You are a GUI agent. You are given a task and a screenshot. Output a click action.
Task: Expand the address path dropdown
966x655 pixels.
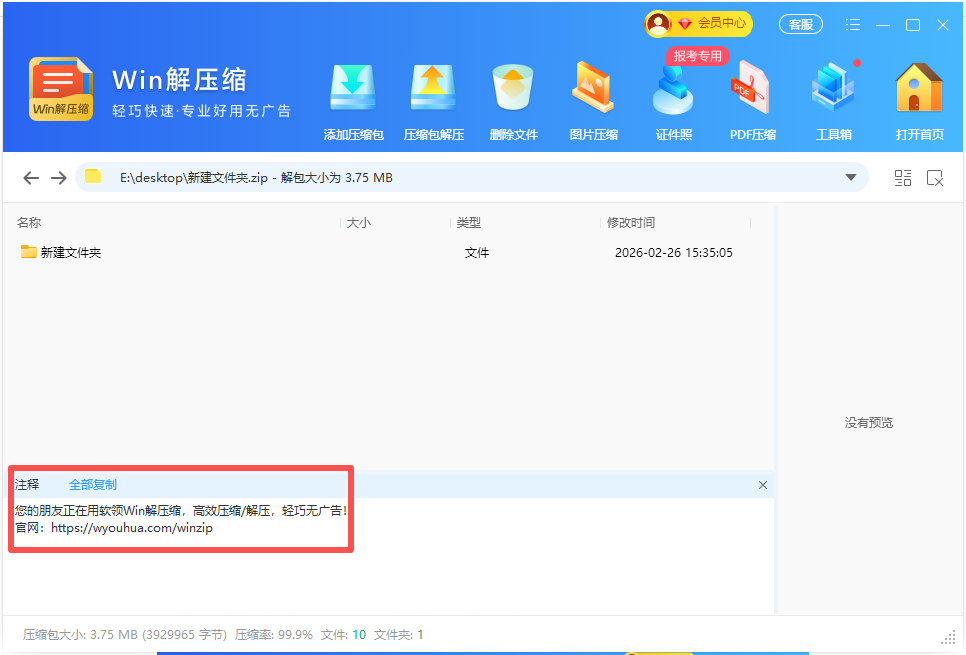tap(851, 178)
